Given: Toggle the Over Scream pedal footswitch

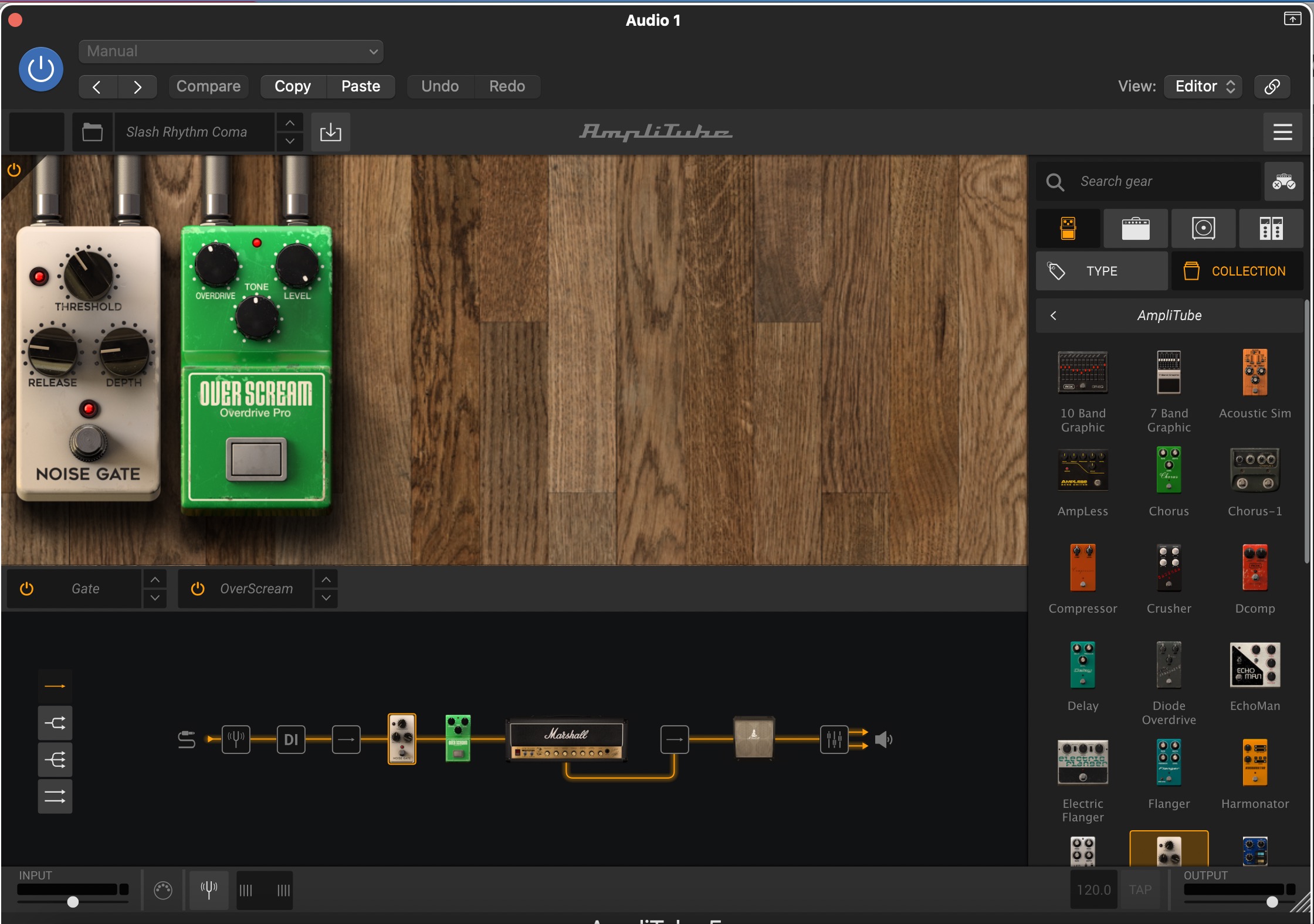Looking at the screenshot, I should (256, 458).
